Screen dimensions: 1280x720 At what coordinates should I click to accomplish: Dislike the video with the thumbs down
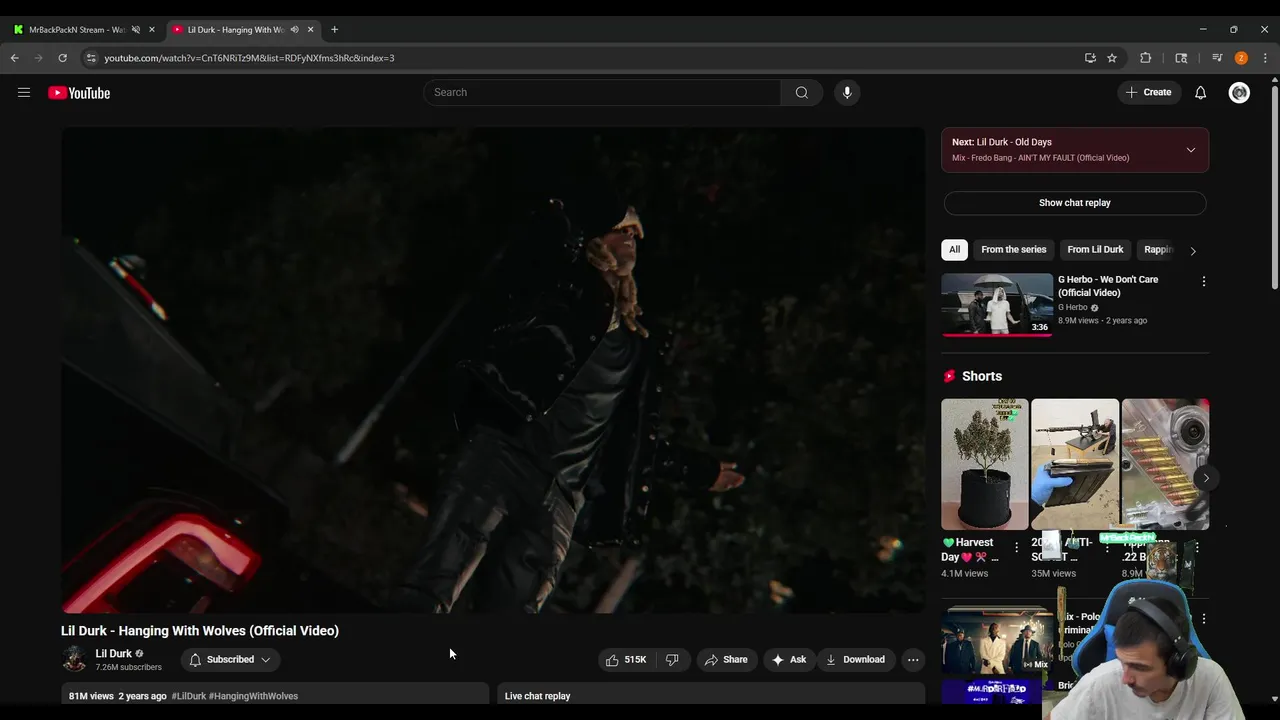coord(672,659)
